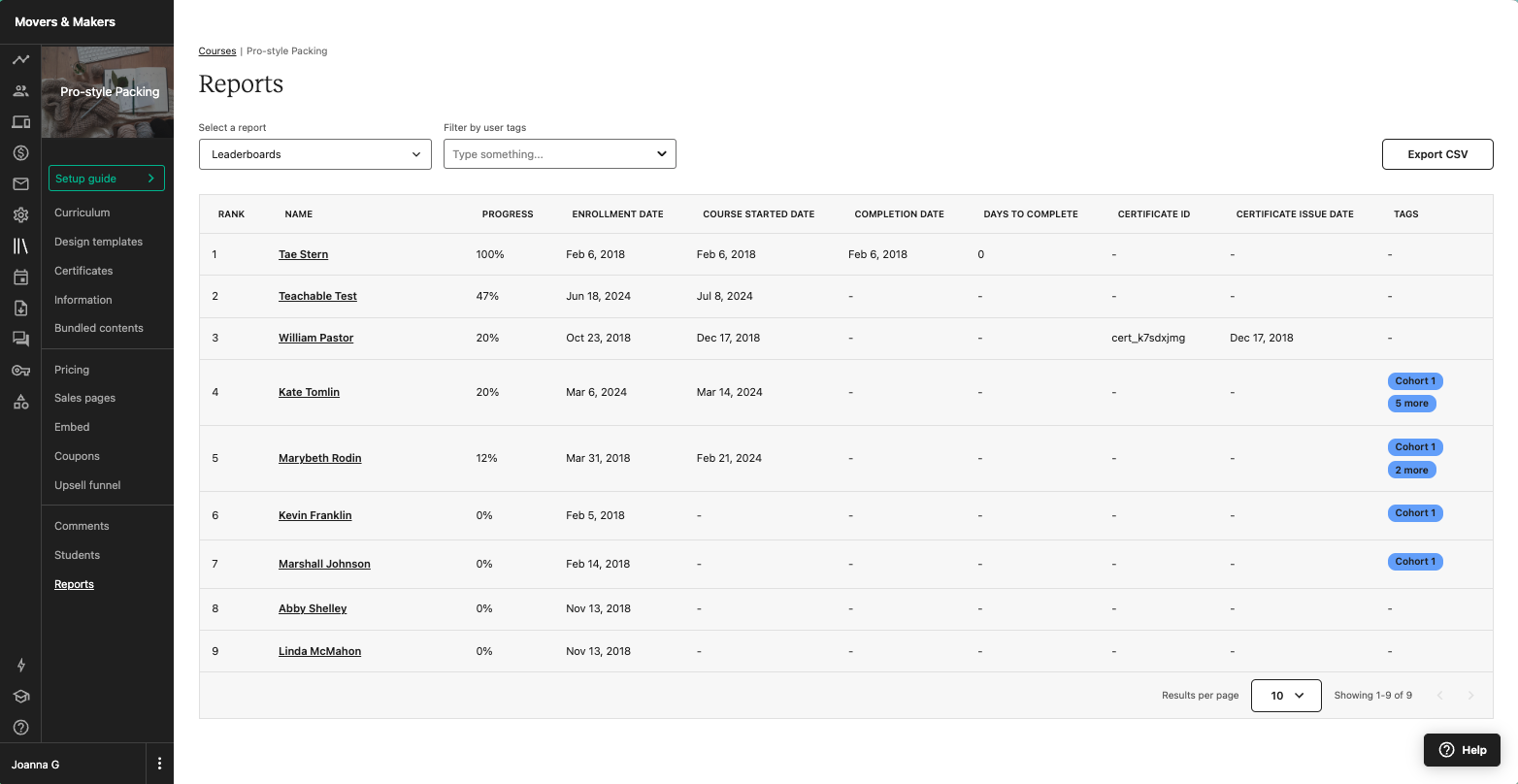This screenshot has height=784, width=1518.
Task: Click the Export CSV button
Action: tap(1437, 154)
